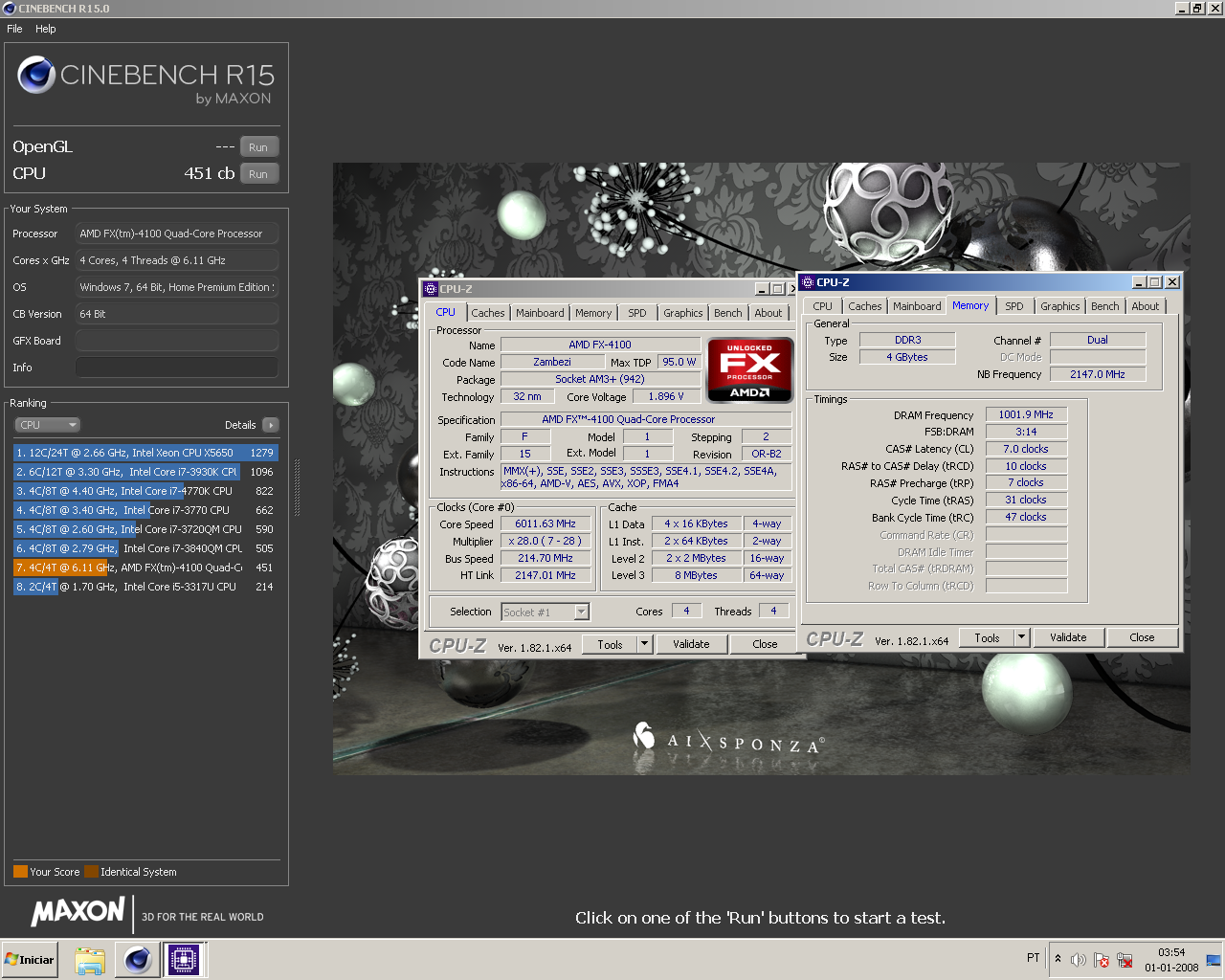
Task: Switch to Graphics tab in Memory CPU-Z window
Action: 1060,306
